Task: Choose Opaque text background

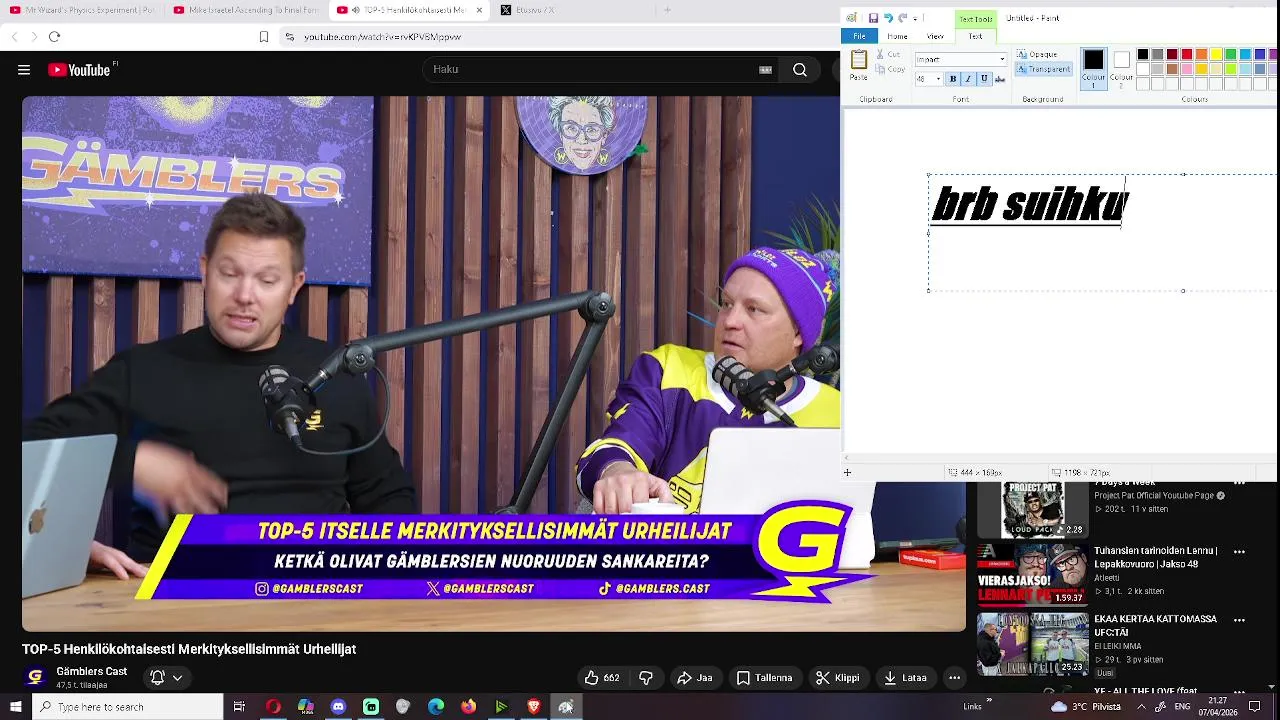Action: (1037, 54)
